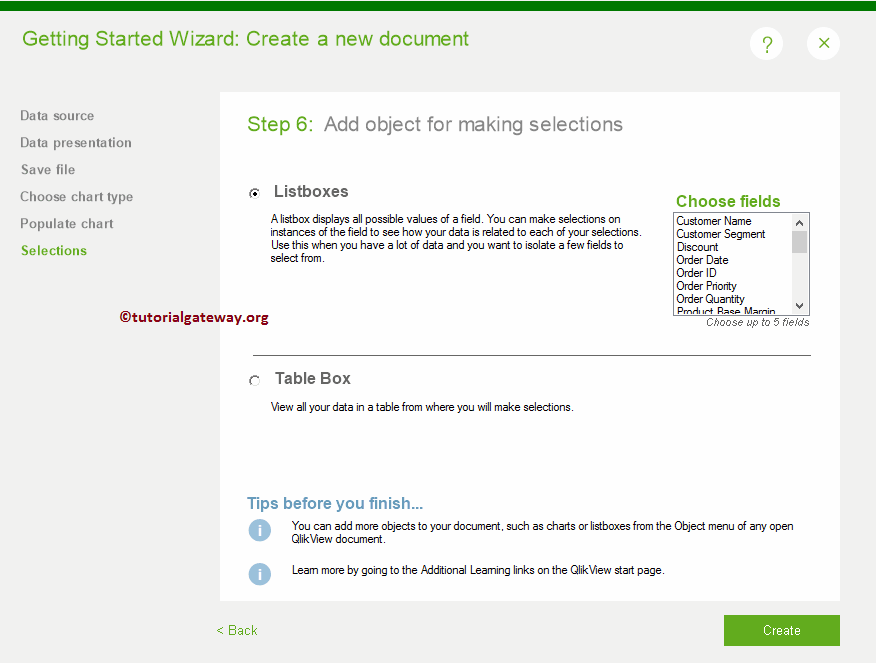Screen dimensions: 876x663
Task: Open the Data presentation step
Action: [x=75, y=143]
